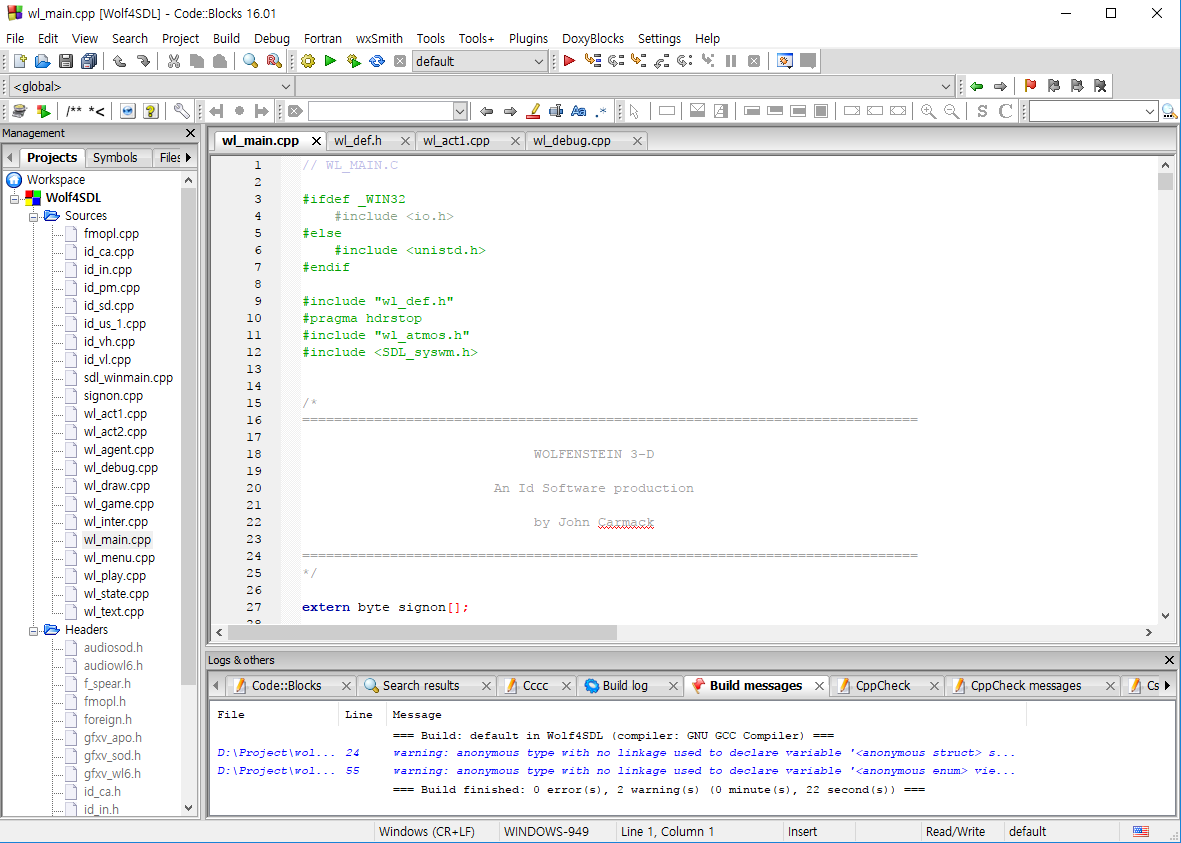
Task: Open DoxyBlocks preferences wrench icon
Action: click(182, 111)
